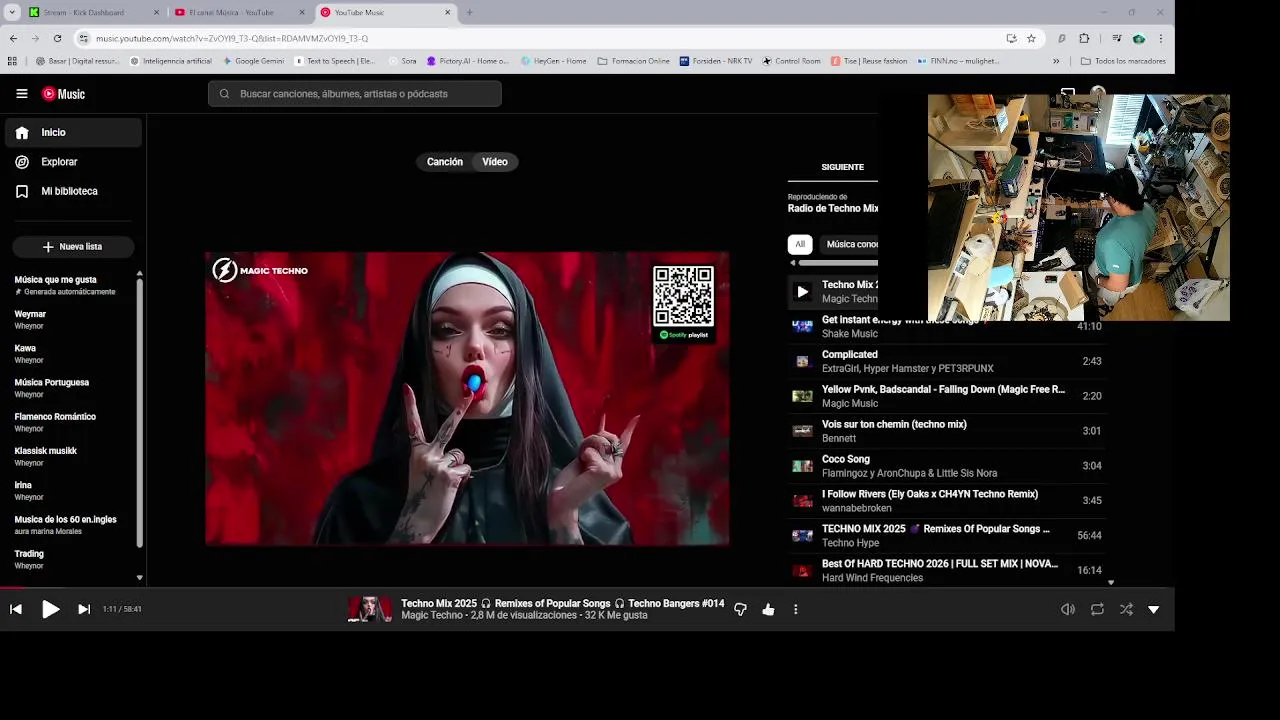Screen dimensions: 1280x720
Task: Play Coco Song in the queue
Action: (x=945, y=466)
